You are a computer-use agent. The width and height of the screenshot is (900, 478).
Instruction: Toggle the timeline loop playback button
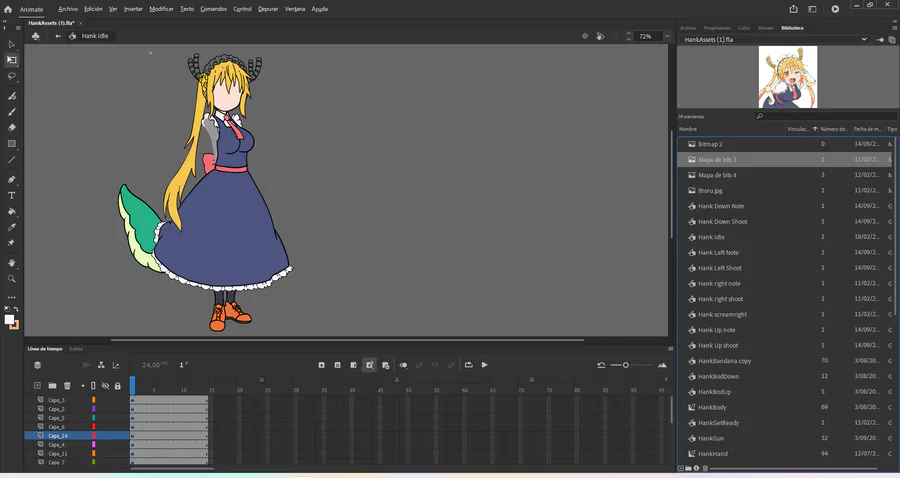tap(468, 365)
